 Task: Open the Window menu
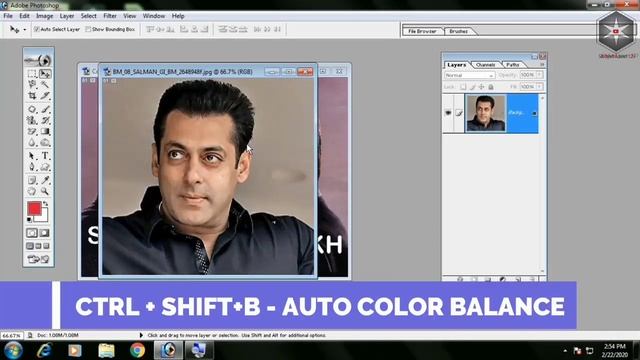point(154,16)
